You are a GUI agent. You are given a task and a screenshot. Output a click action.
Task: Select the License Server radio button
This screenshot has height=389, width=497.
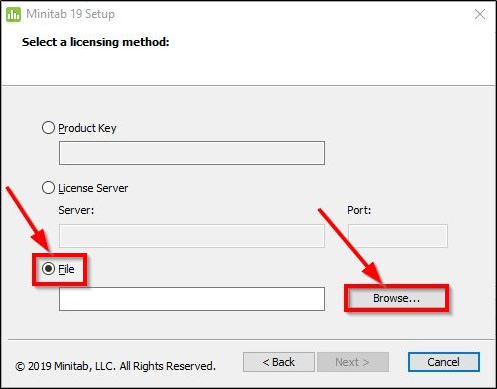pyautogui.click(x=48, y=188)
